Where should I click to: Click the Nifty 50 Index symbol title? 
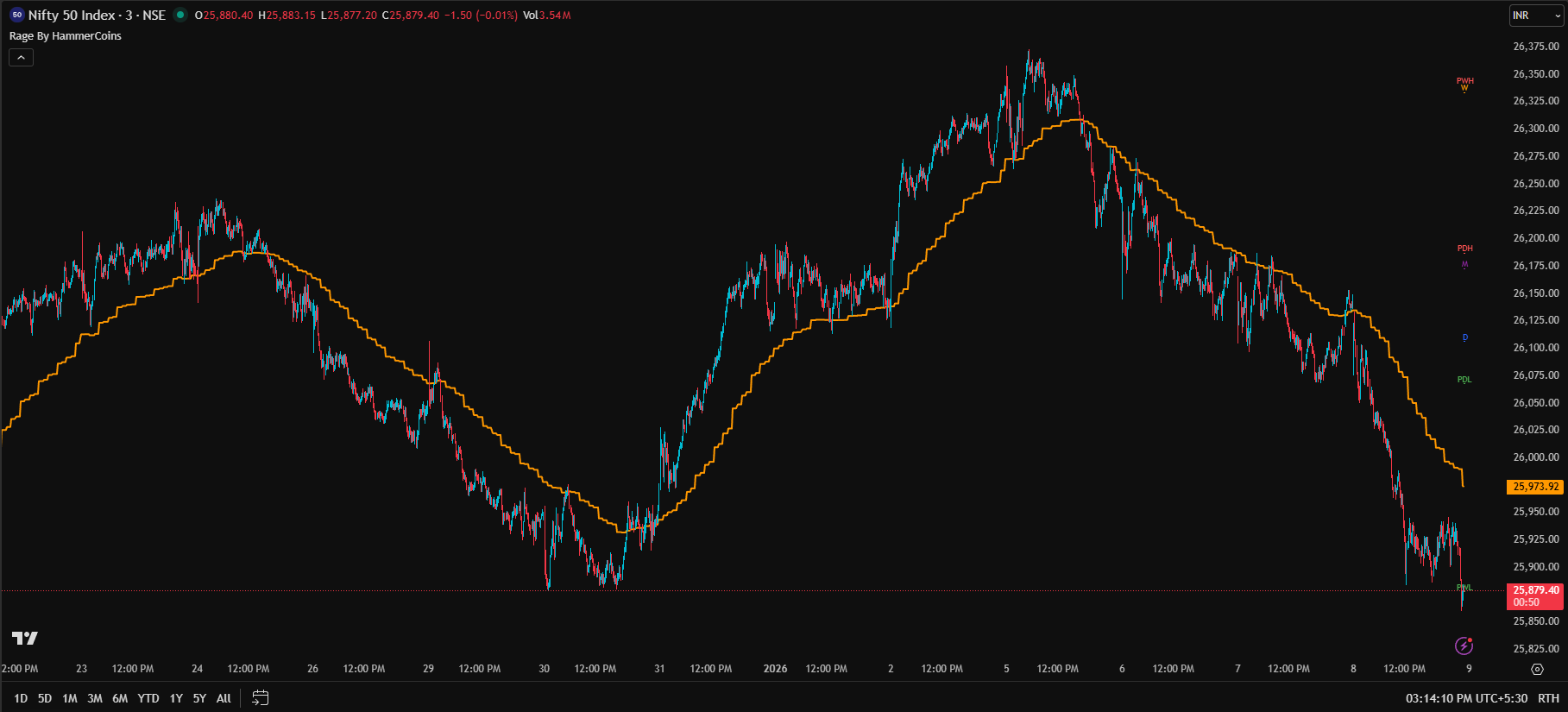(97, 15)
